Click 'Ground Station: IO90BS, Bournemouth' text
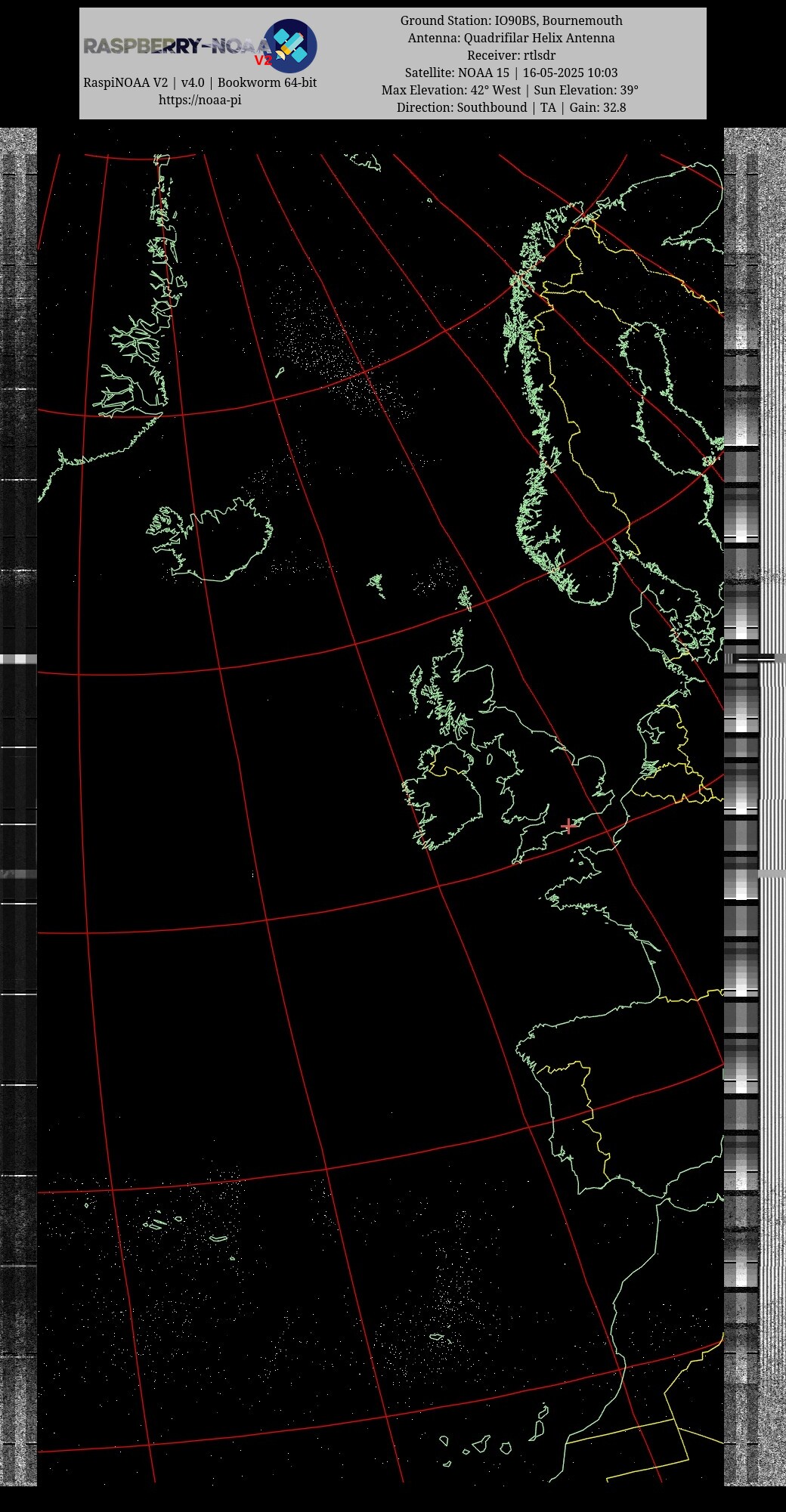Screen dimensions: 786x1512 point(511,20)
